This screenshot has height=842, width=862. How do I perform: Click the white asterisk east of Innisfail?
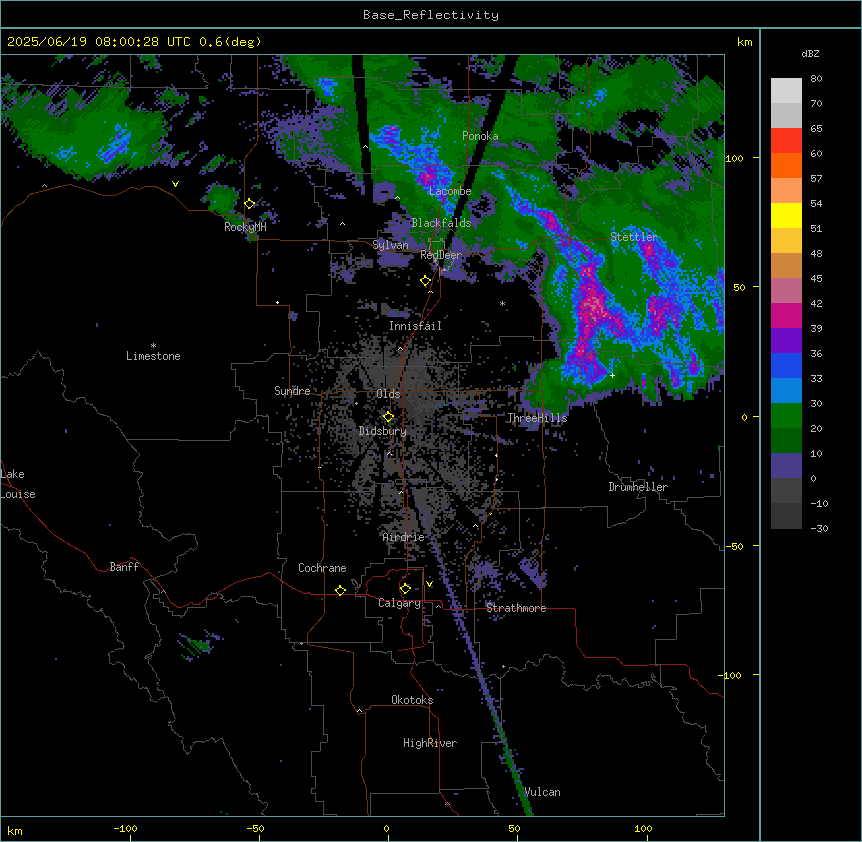coord(502,304)
